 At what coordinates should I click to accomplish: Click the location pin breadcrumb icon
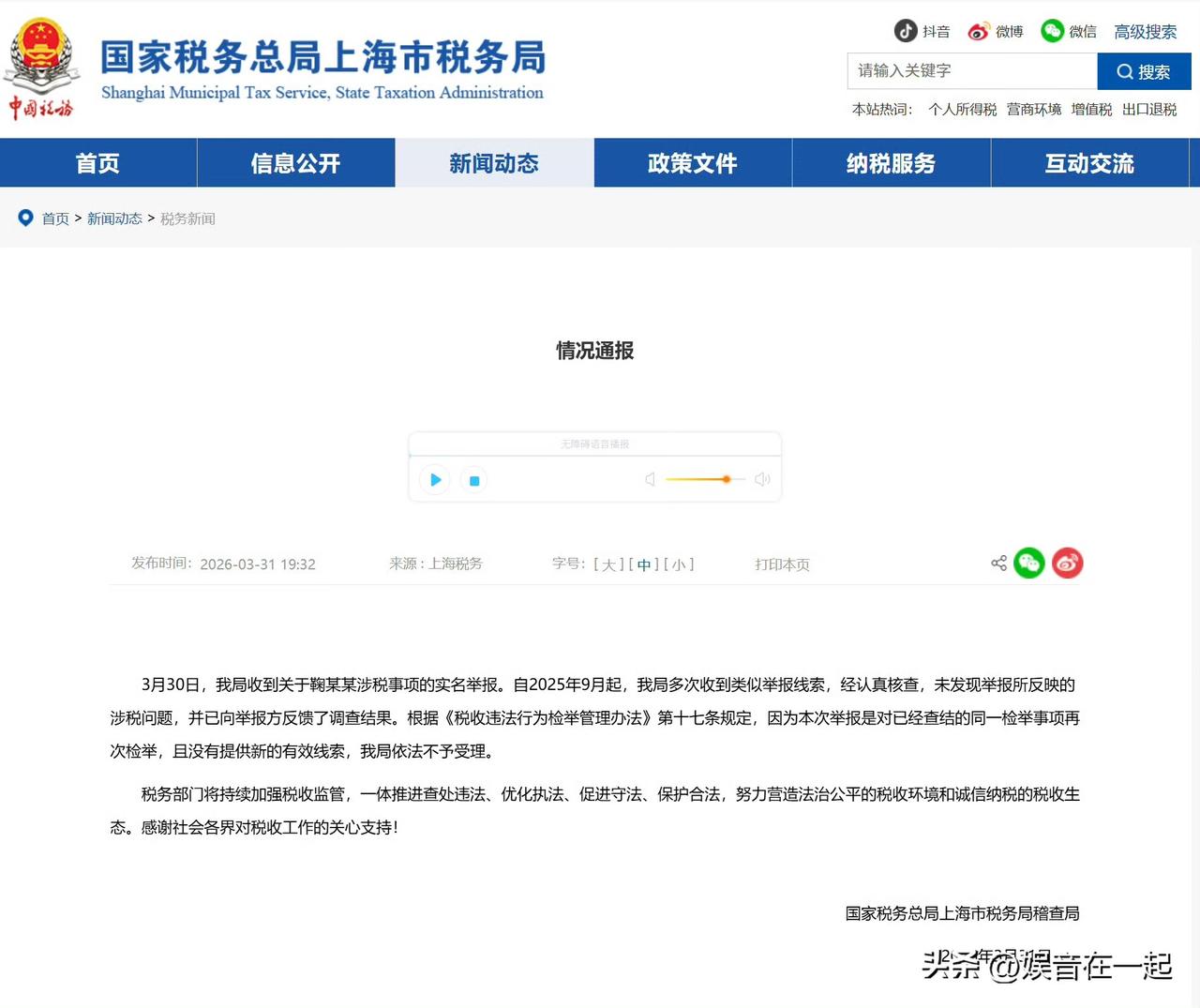25,218
